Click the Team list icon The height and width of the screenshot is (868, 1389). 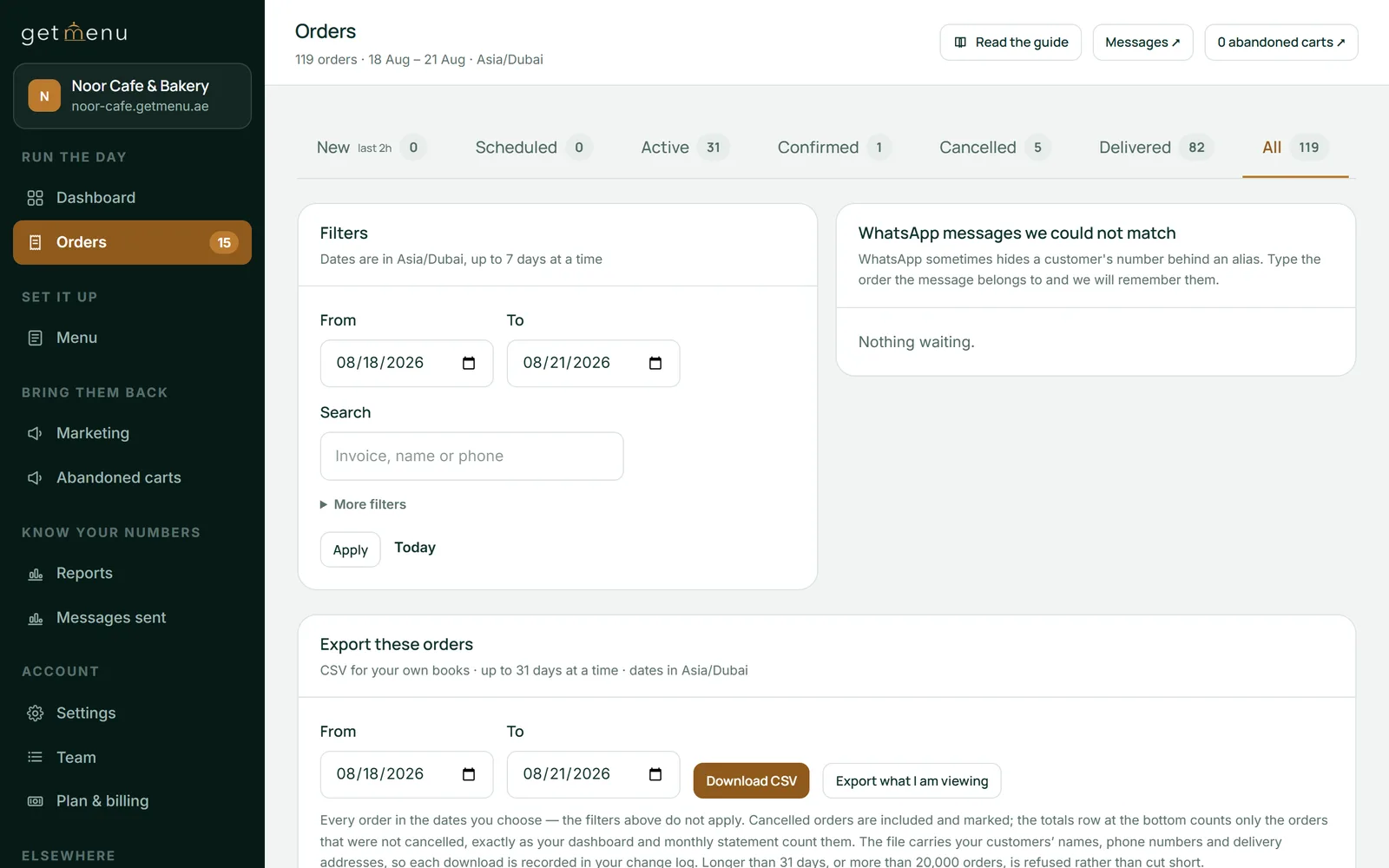(x=35, y=758)
